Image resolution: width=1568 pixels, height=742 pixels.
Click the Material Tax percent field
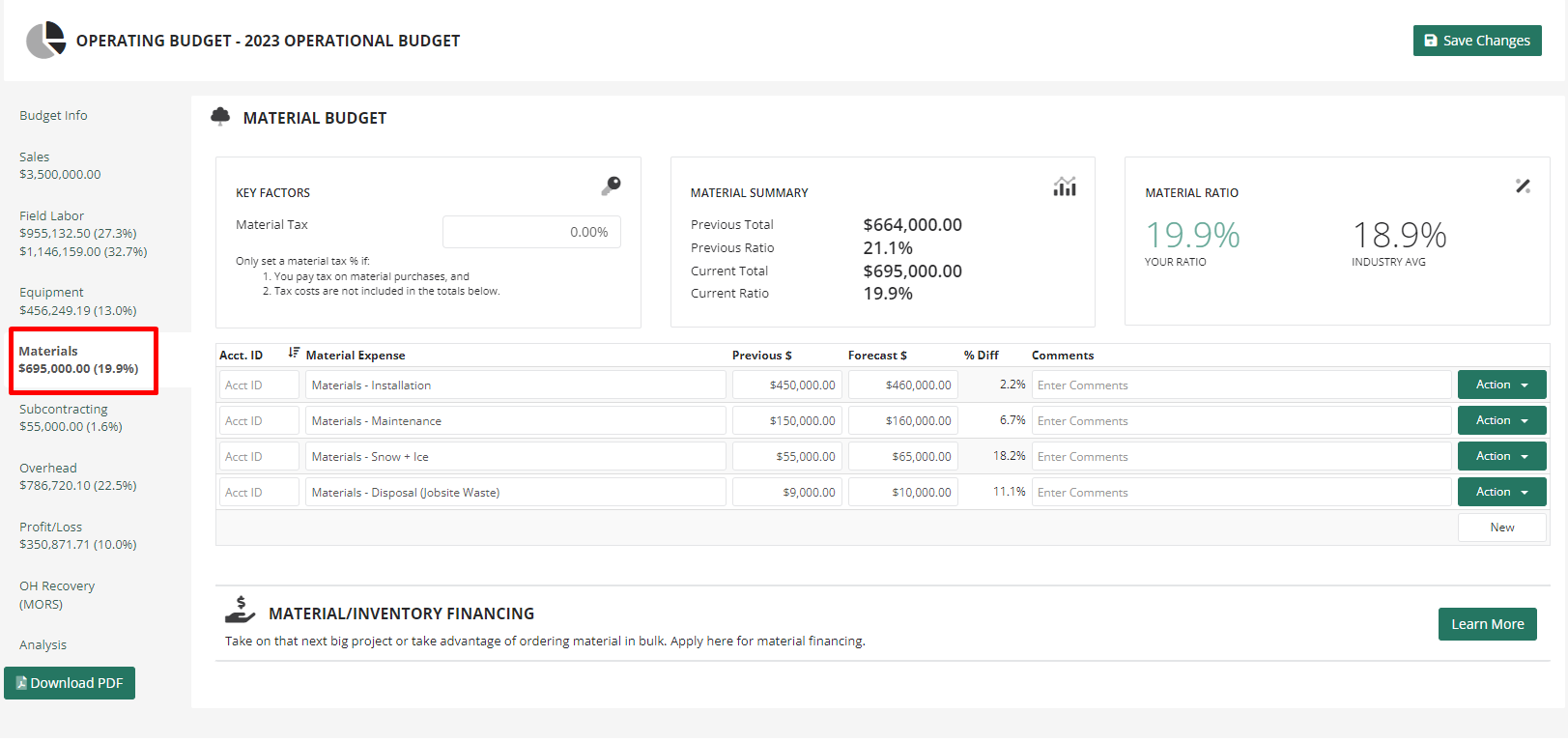[531, 232]
